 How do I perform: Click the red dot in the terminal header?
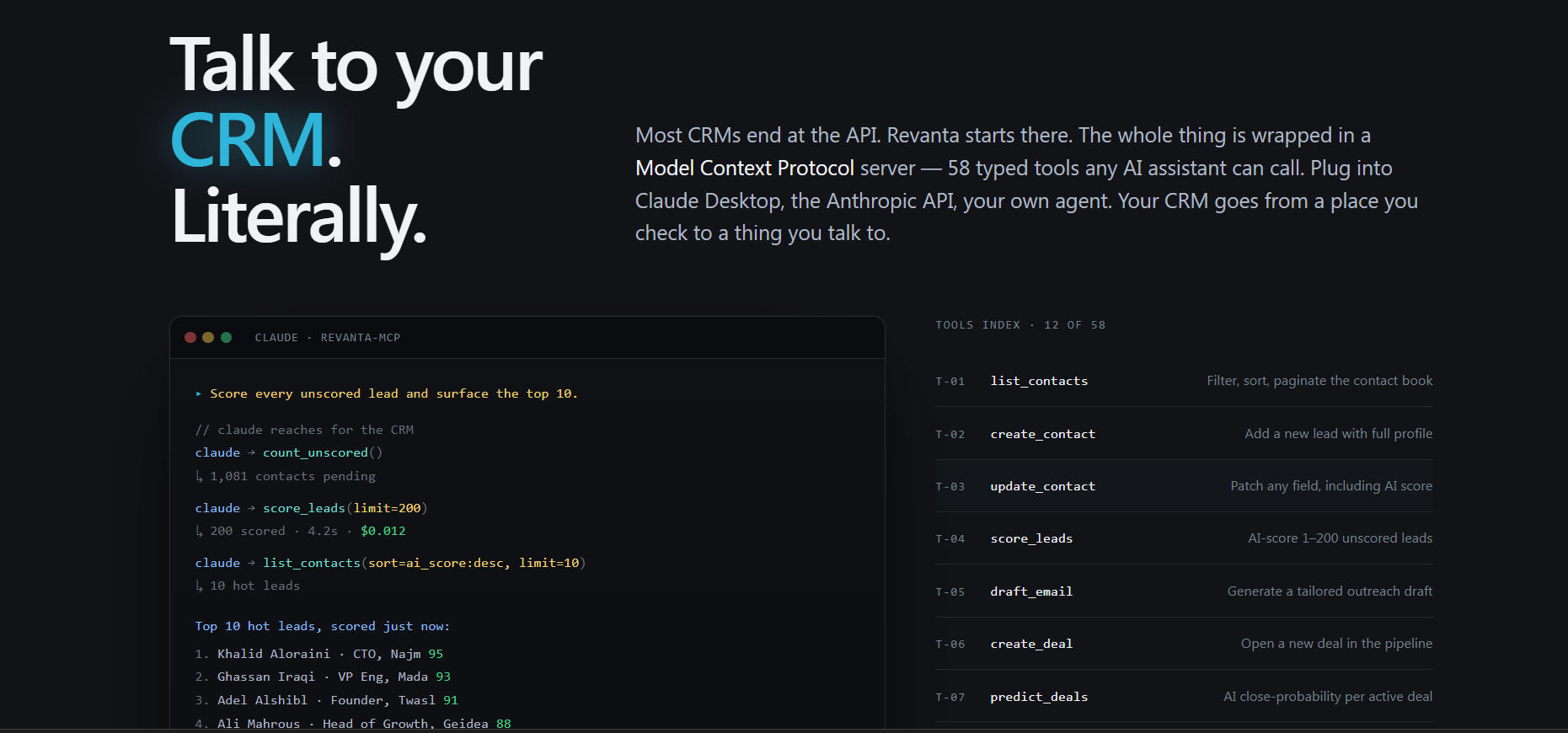click(x=190, y=337)
